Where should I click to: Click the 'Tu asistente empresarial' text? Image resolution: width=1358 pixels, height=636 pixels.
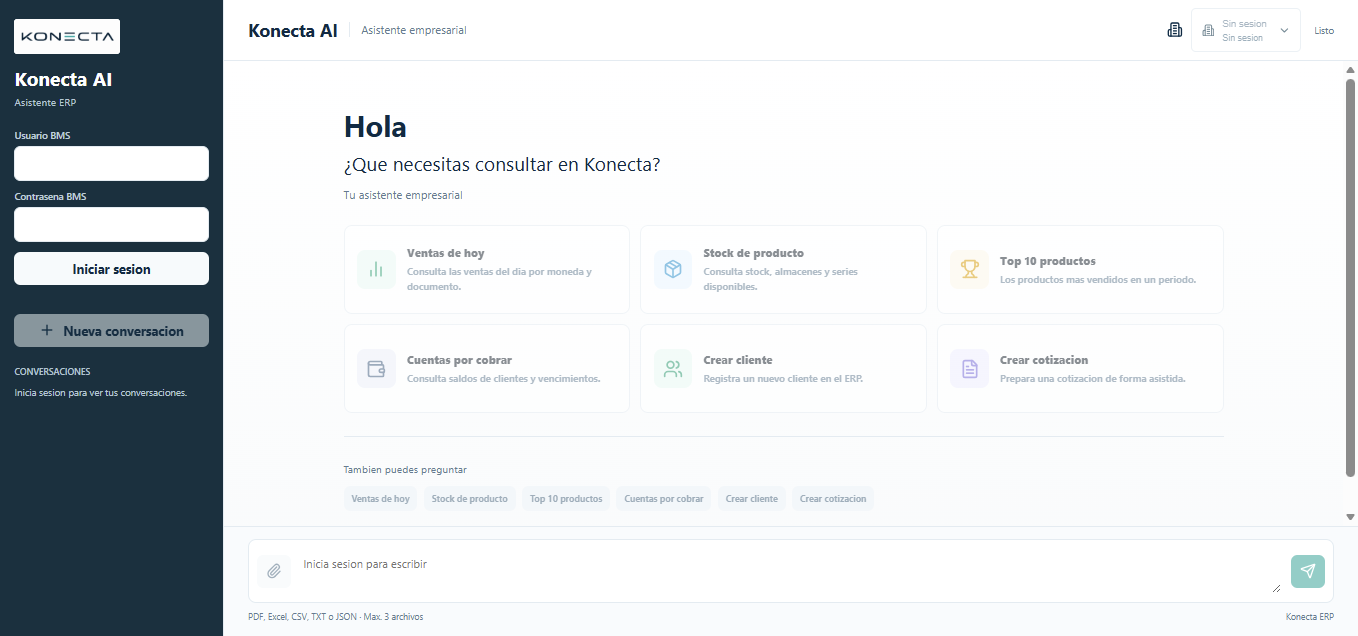[403, 195]
